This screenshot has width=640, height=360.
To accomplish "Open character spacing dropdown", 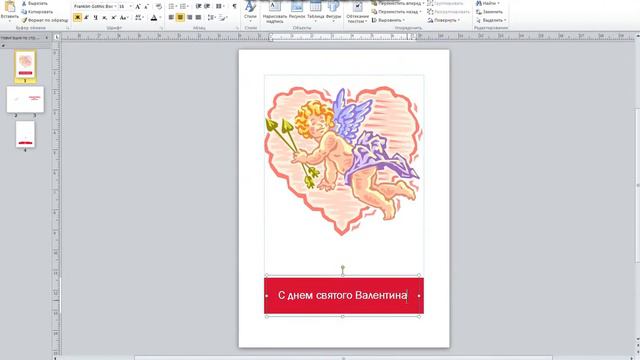I will coord(139,18).
